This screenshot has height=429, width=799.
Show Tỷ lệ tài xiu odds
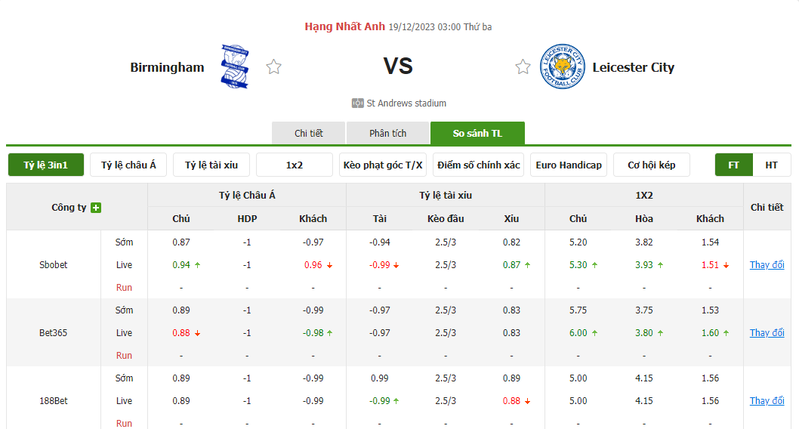click(211, 165)
